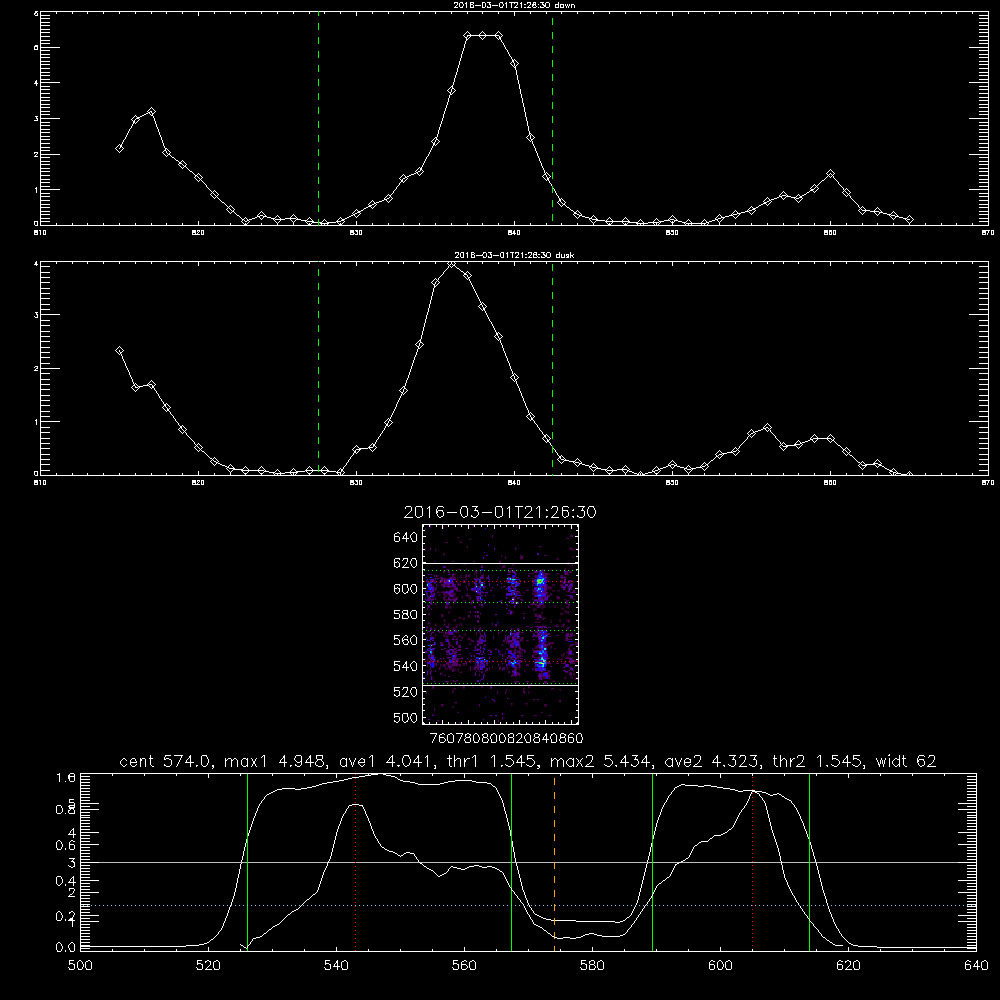Click the green vertical line near 589 in the bottom plot
The width and height of the screenshot is (1000, 1000).
click(x=652, y=861)
